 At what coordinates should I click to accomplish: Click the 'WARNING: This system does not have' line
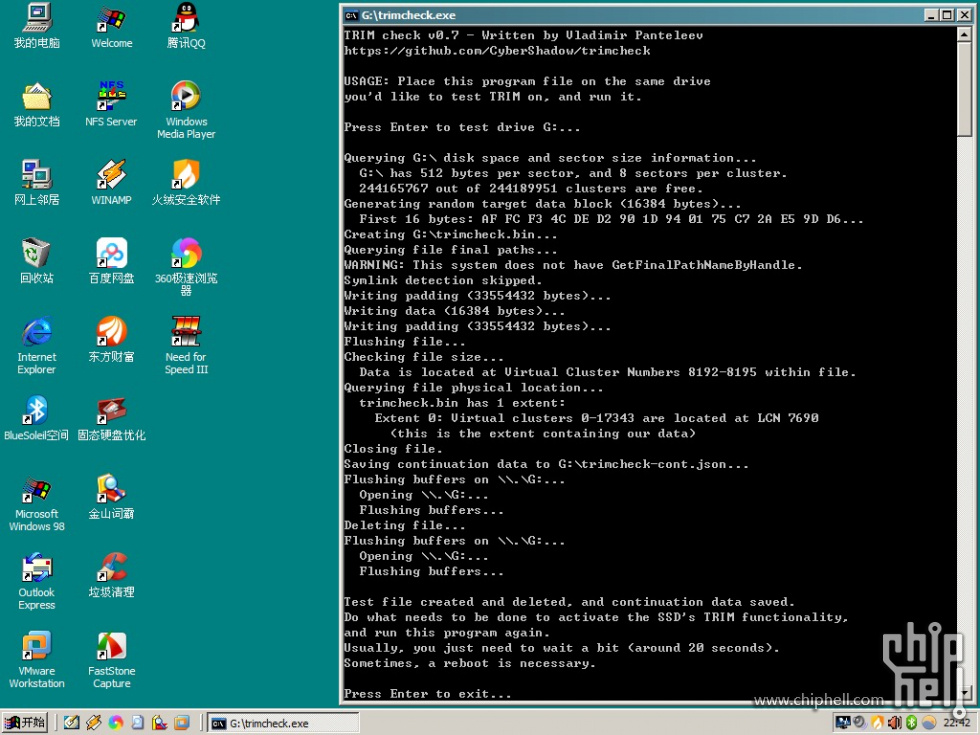click(572, 265)
